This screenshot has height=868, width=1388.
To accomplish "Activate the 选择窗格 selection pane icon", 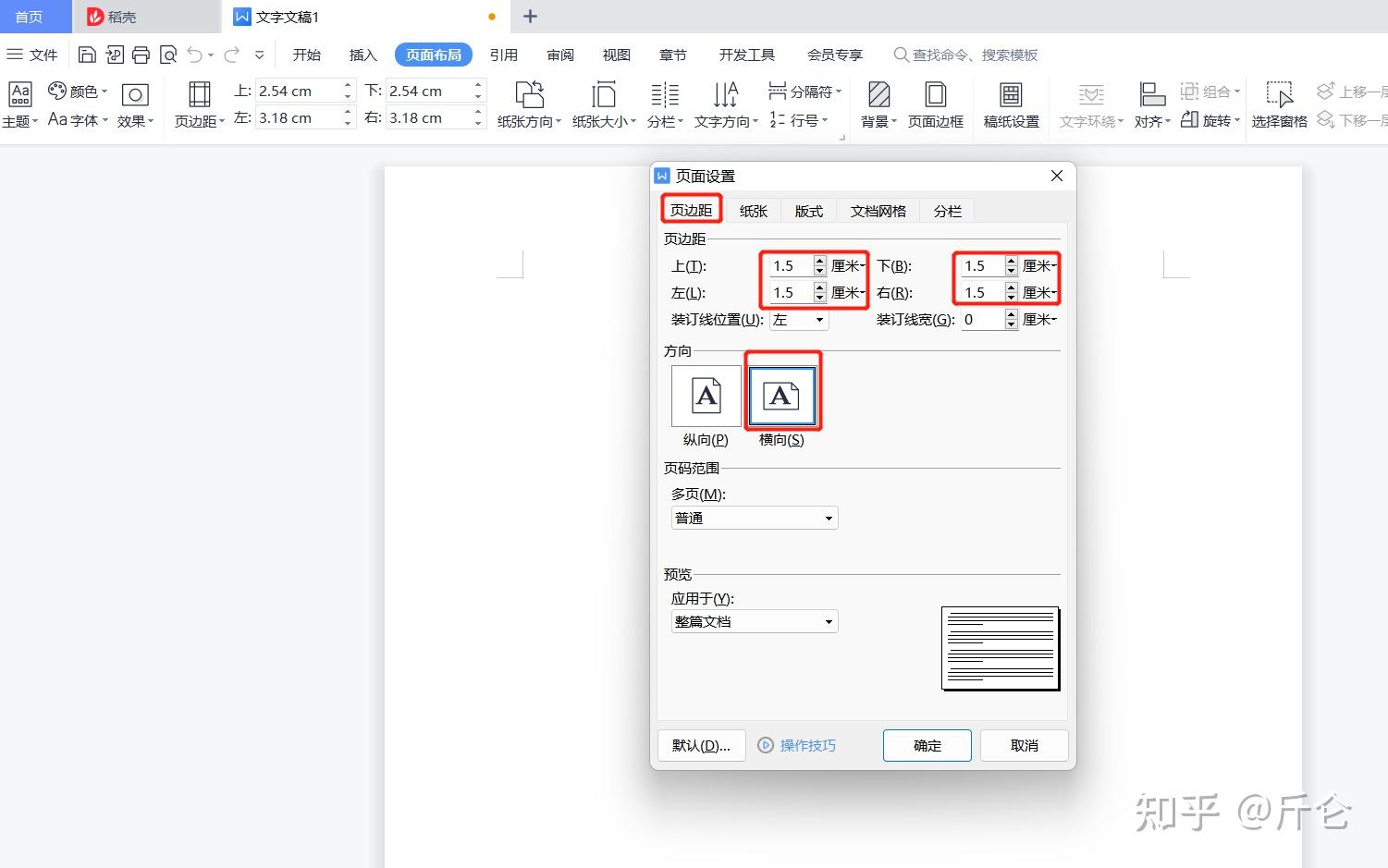I will [x=1280, y=104].
